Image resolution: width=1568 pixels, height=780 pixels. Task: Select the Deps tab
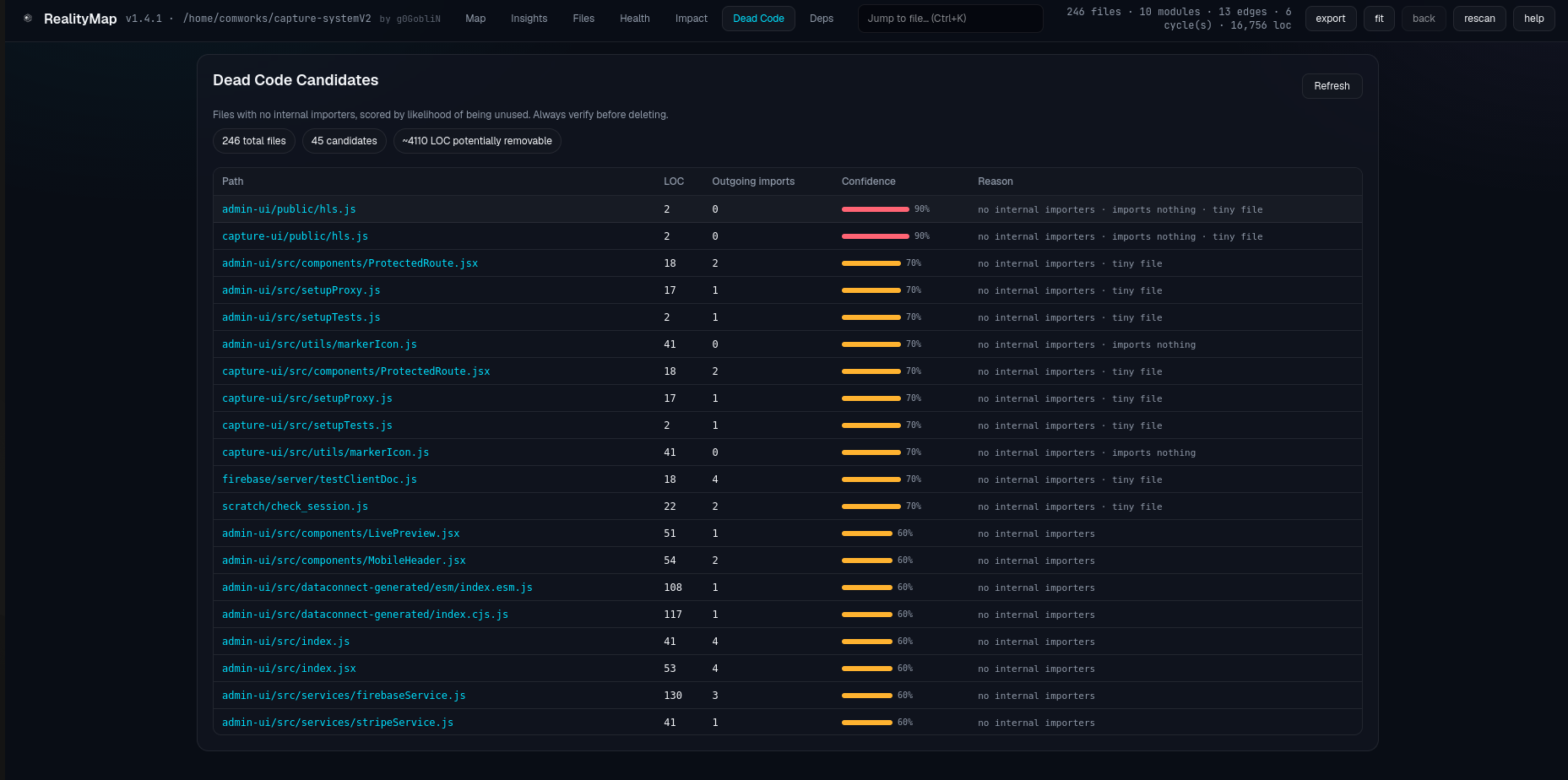[822, 19]
